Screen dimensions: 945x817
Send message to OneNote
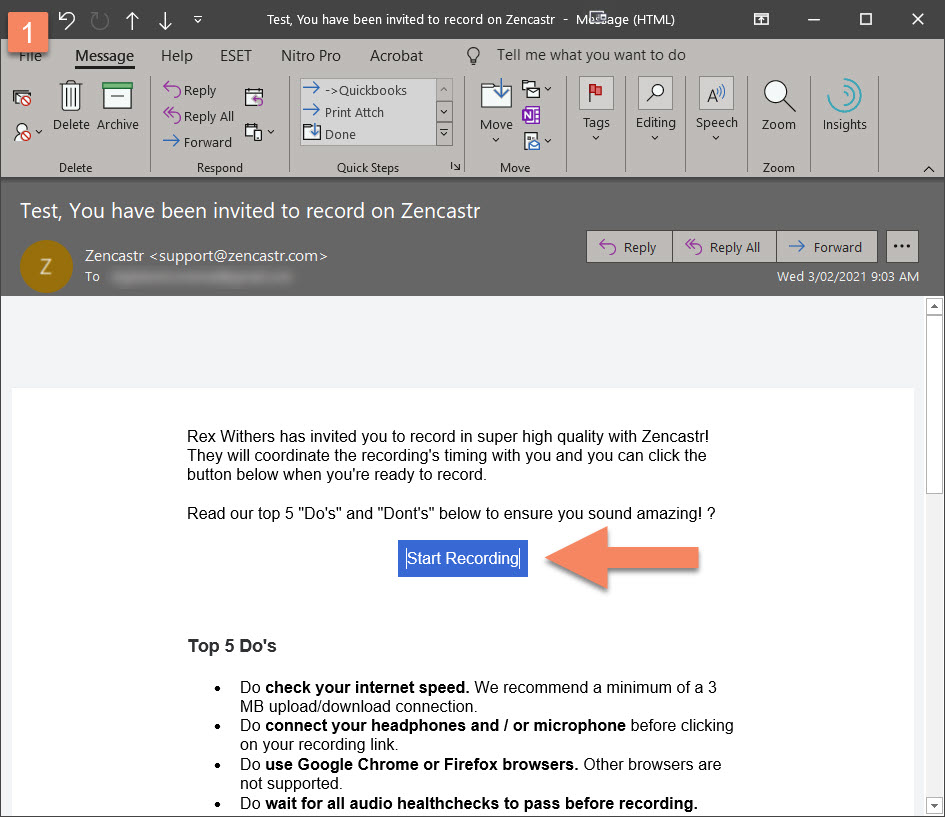pyautogui.click(x=532, y=115)
